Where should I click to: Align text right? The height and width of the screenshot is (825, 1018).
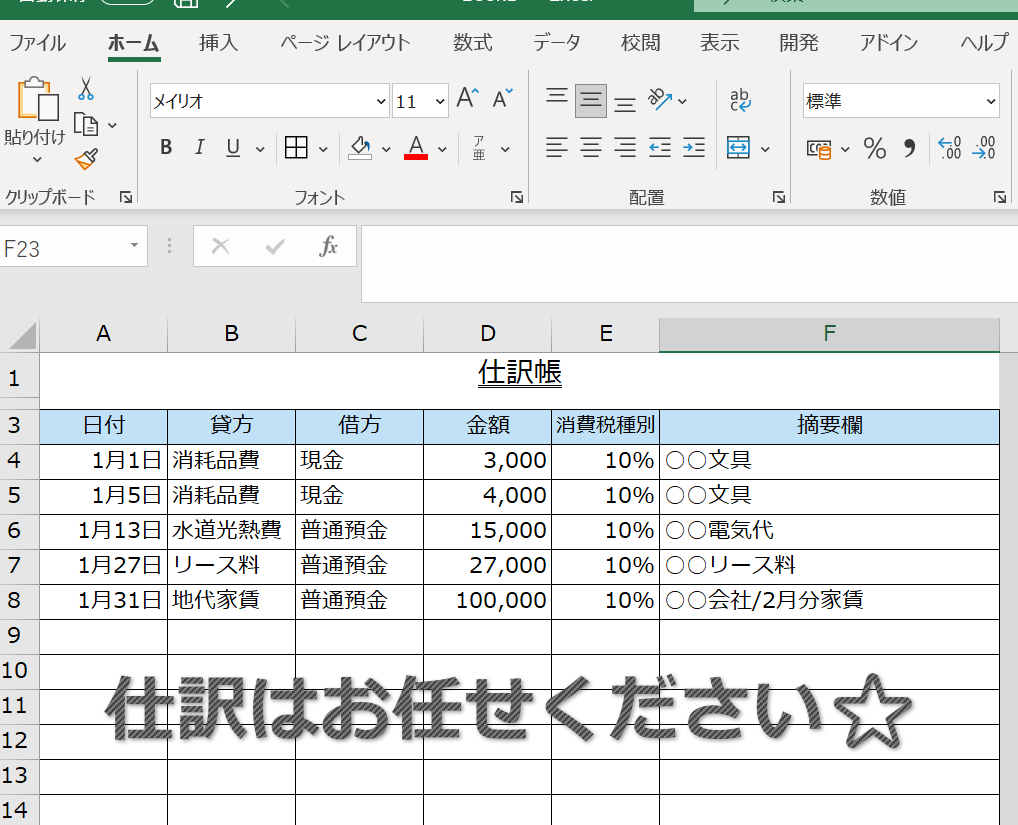625,148
